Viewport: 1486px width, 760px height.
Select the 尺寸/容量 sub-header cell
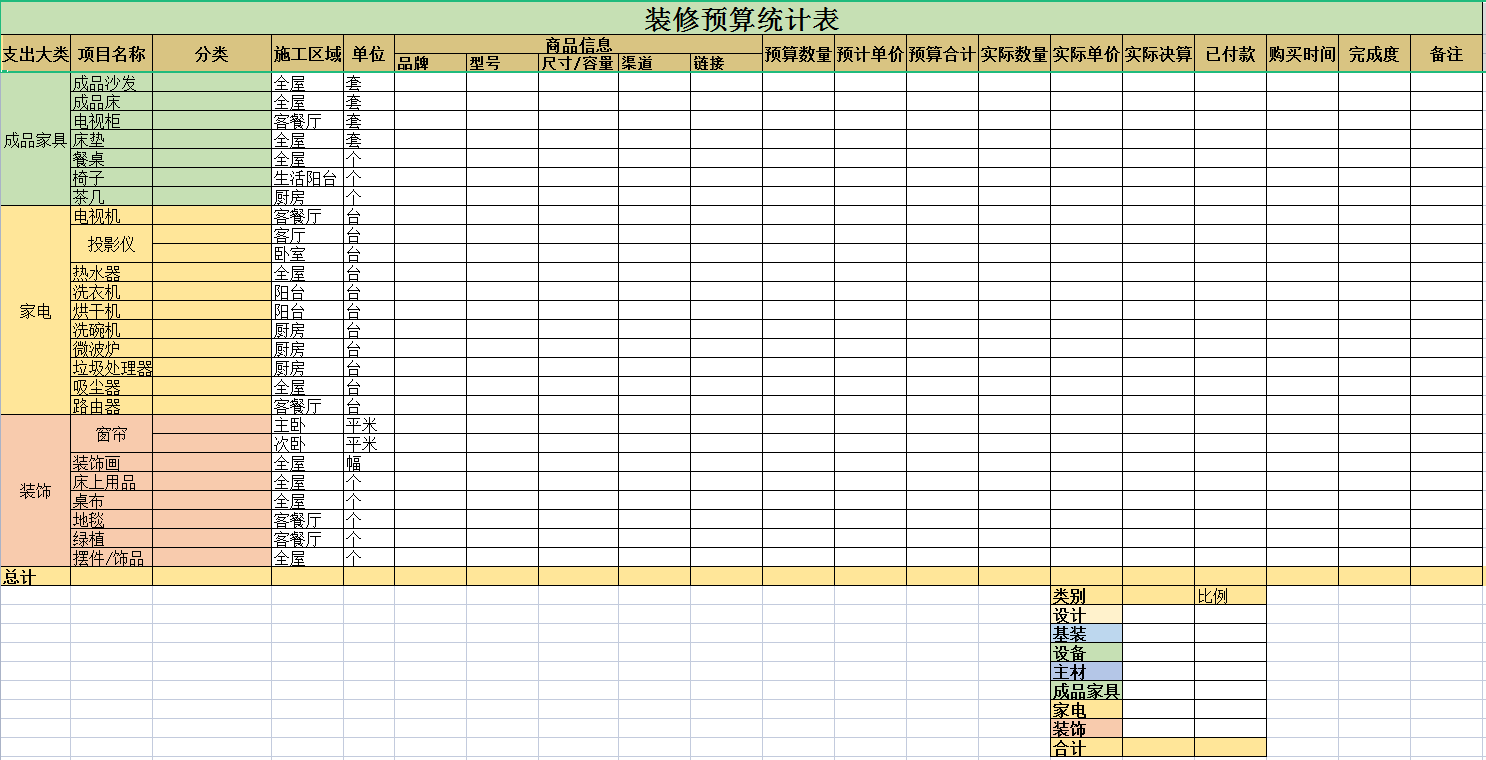[x=578, y=63]
